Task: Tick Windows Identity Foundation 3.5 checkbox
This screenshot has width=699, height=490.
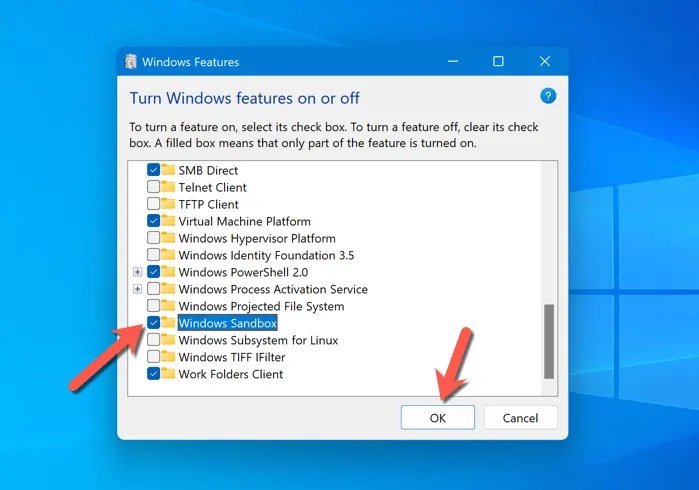Action: [153, 255]
